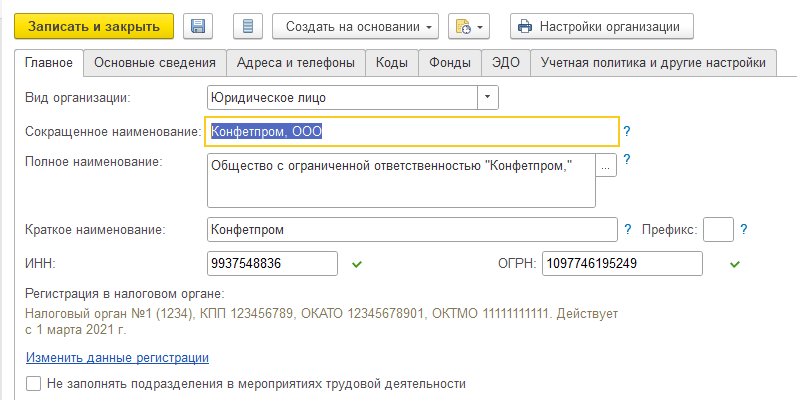Click the question mark beside Префикс
Screen dimensions: 797x400
[x=744, y=230]
